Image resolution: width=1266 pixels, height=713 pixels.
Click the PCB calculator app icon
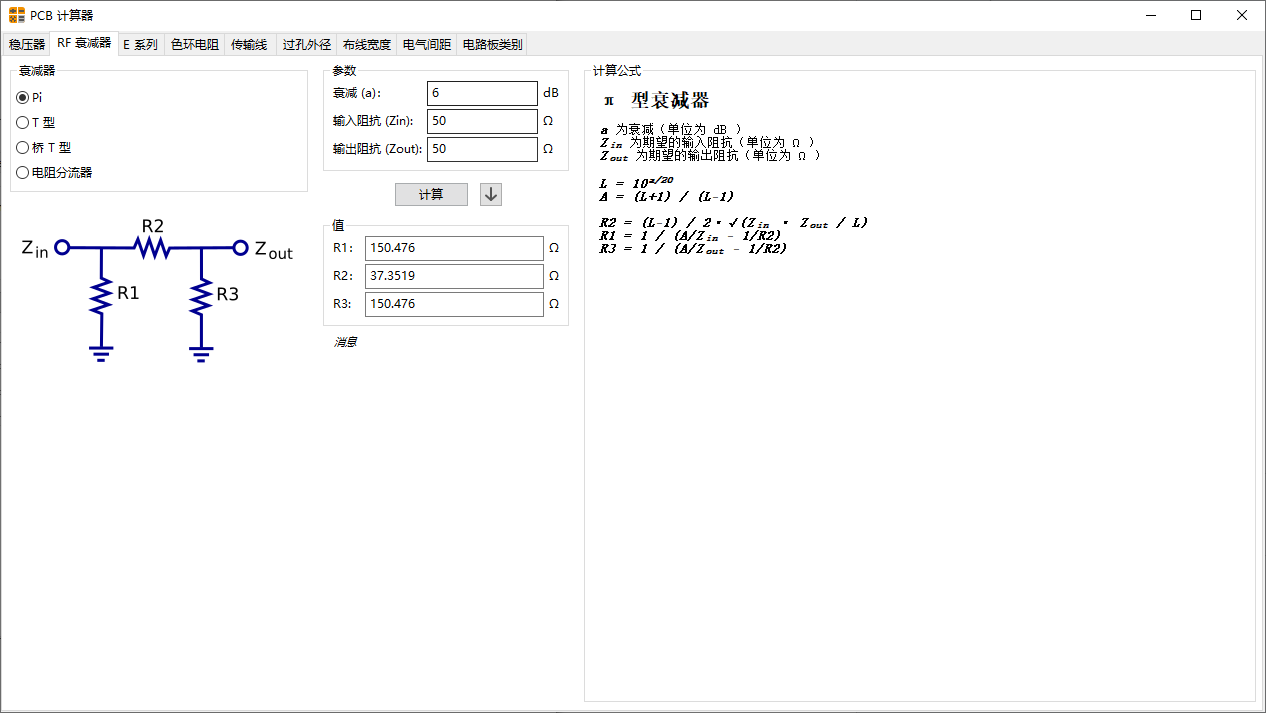[x=16, y=15]
